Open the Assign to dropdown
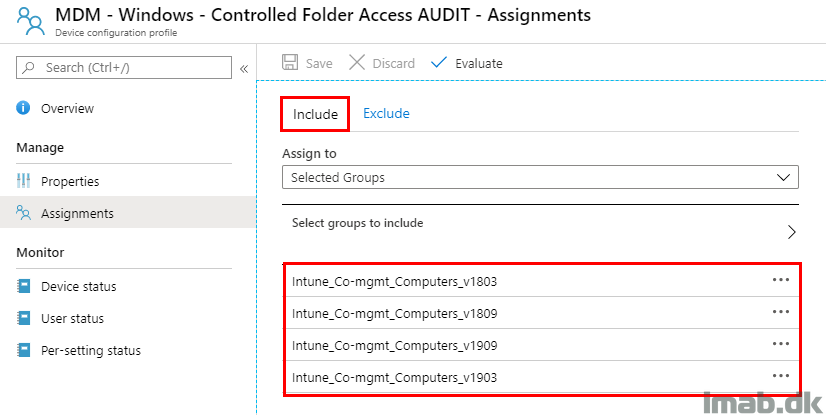This screenshot has height=415, width=826. click(540, 177)
